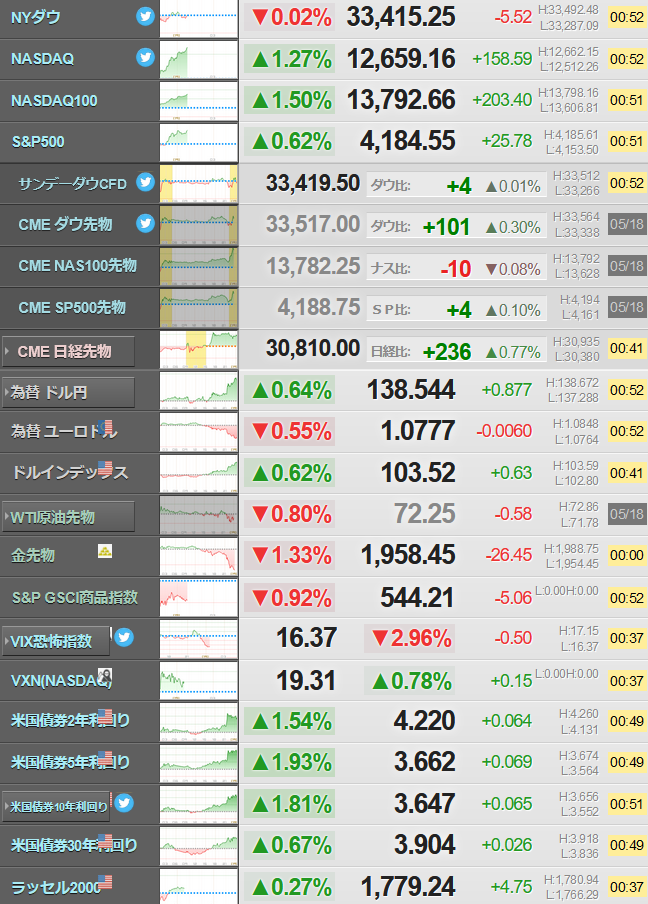Click サンデーダウCFD price 33,419.50
This screenshot has width=648, height=904.
[313, 183]
